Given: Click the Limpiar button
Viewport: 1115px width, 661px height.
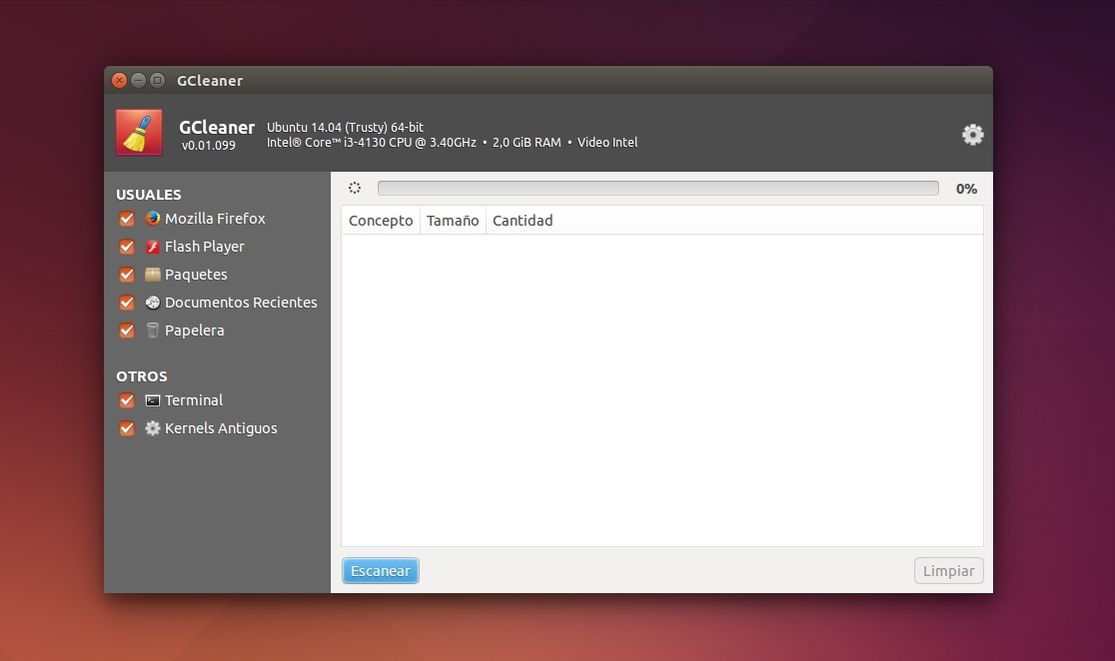Looking at the screenshot, I should [948, 571].
